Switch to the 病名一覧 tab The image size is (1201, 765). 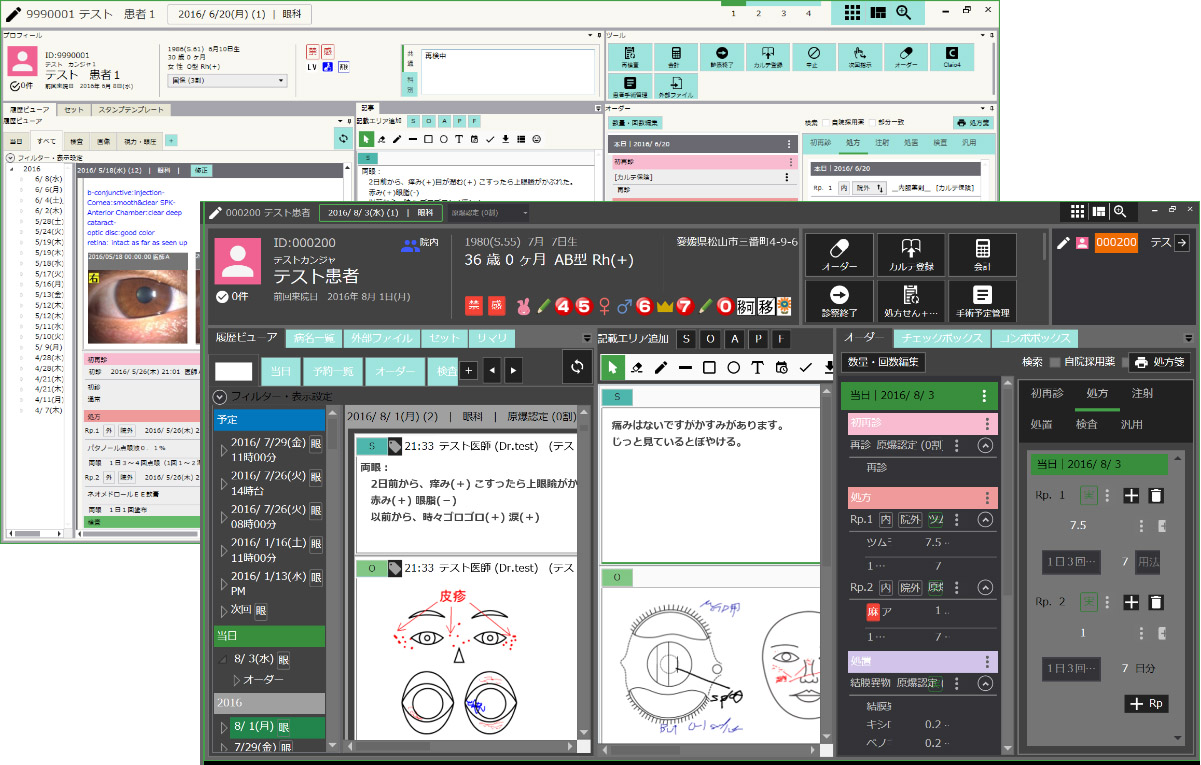[315, 338]
